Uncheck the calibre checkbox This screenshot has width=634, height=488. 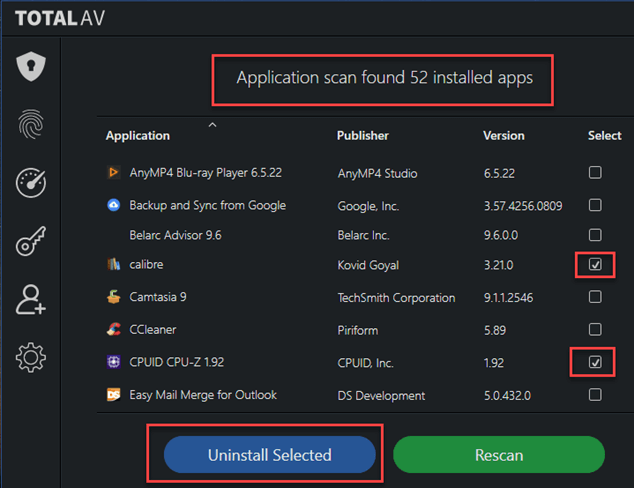[x=595, y=264]
